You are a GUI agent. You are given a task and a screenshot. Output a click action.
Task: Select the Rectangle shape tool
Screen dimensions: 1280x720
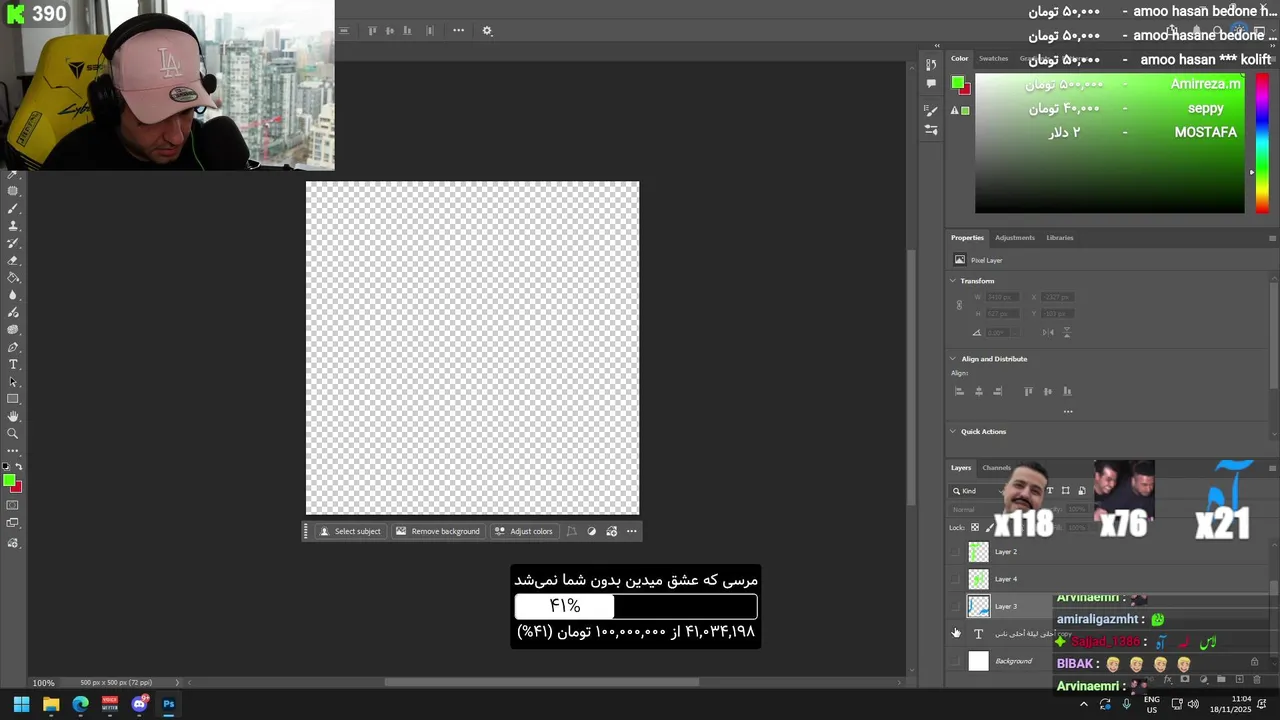point(13,399)
